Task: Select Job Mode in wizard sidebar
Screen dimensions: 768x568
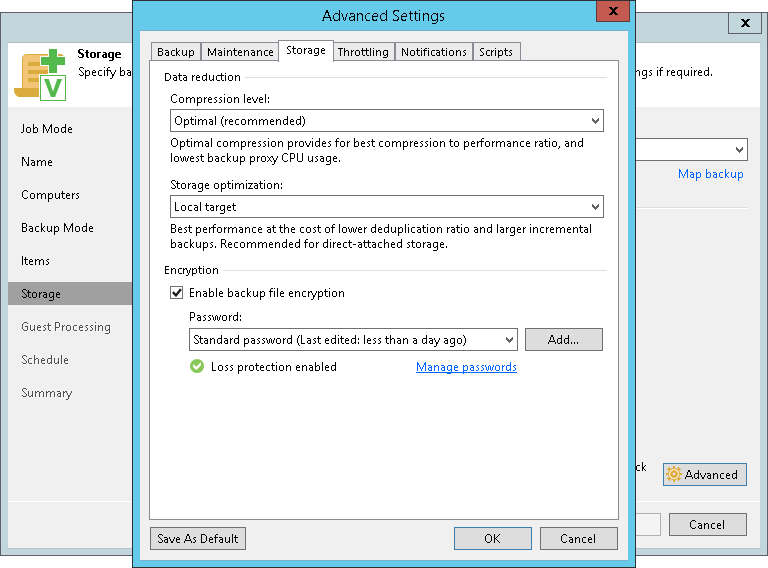Action: coord(47,129)
